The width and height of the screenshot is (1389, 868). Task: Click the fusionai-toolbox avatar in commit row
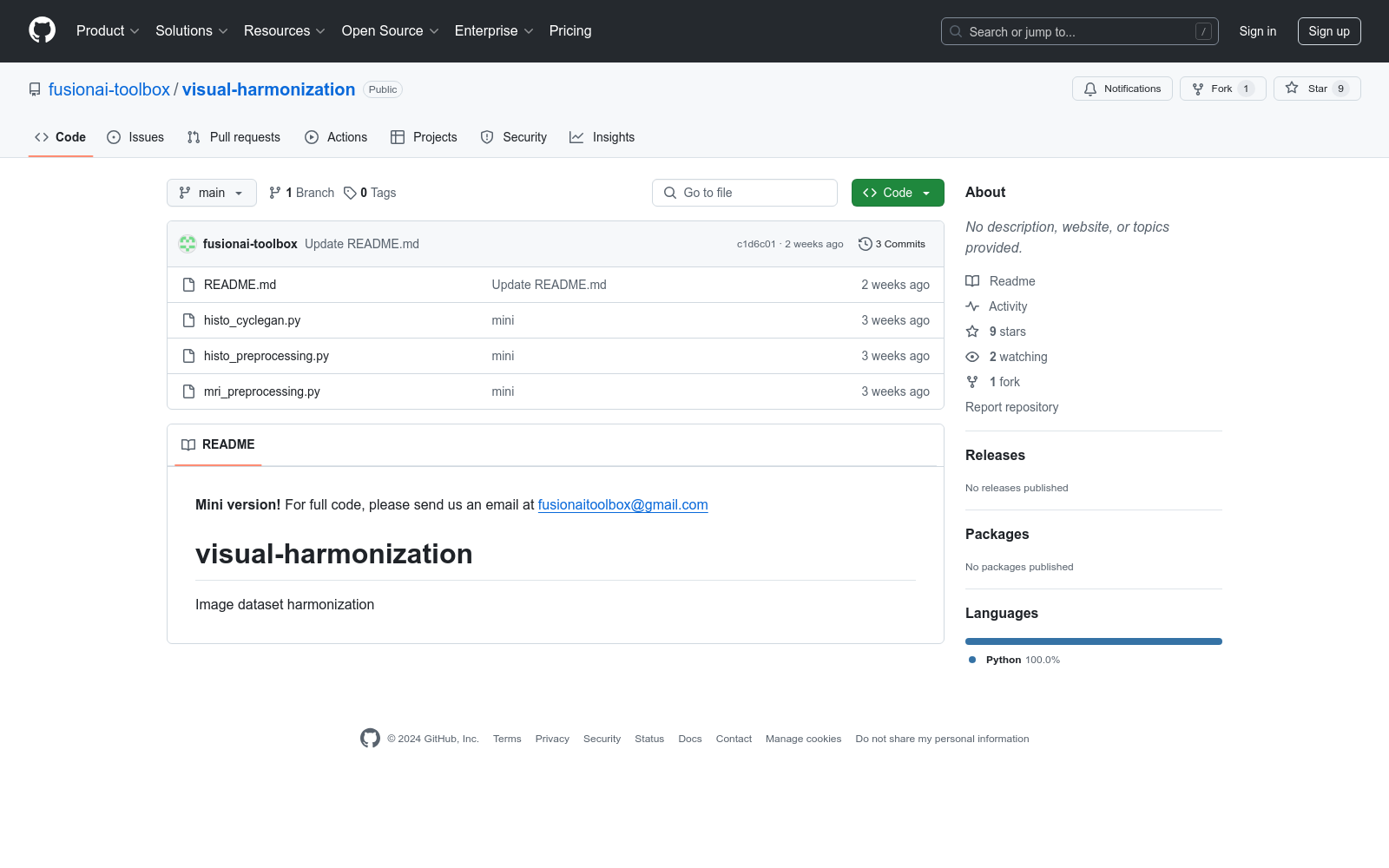pyautogui.click(x=188, y=244)
